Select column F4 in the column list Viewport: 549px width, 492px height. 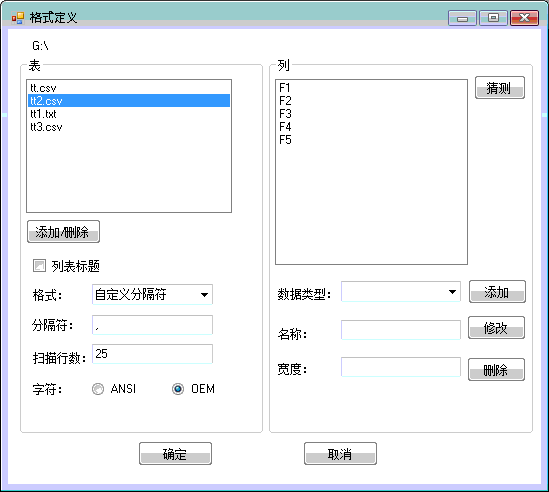[371, 127]
